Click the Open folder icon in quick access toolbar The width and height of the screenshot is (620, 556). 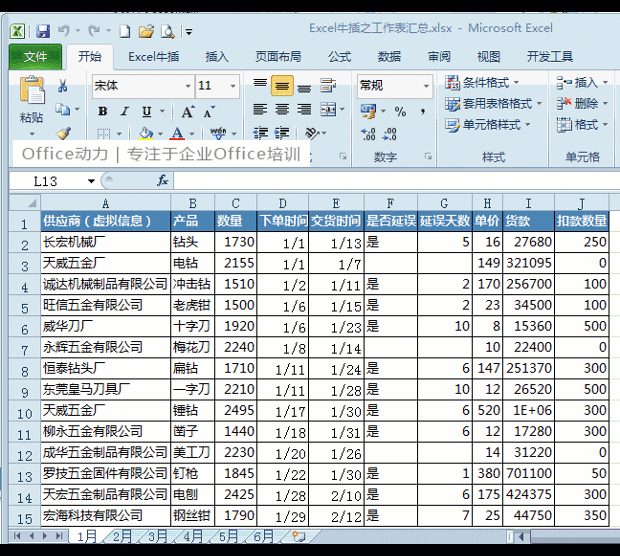(146, 31)
